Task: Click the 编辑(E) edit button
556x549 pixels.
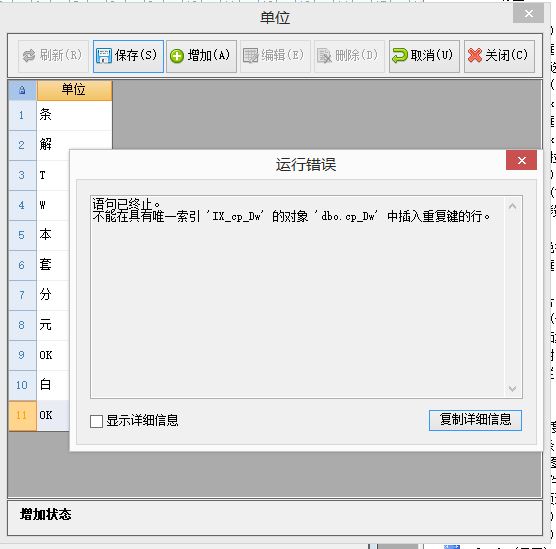Action: click(275, 56)
